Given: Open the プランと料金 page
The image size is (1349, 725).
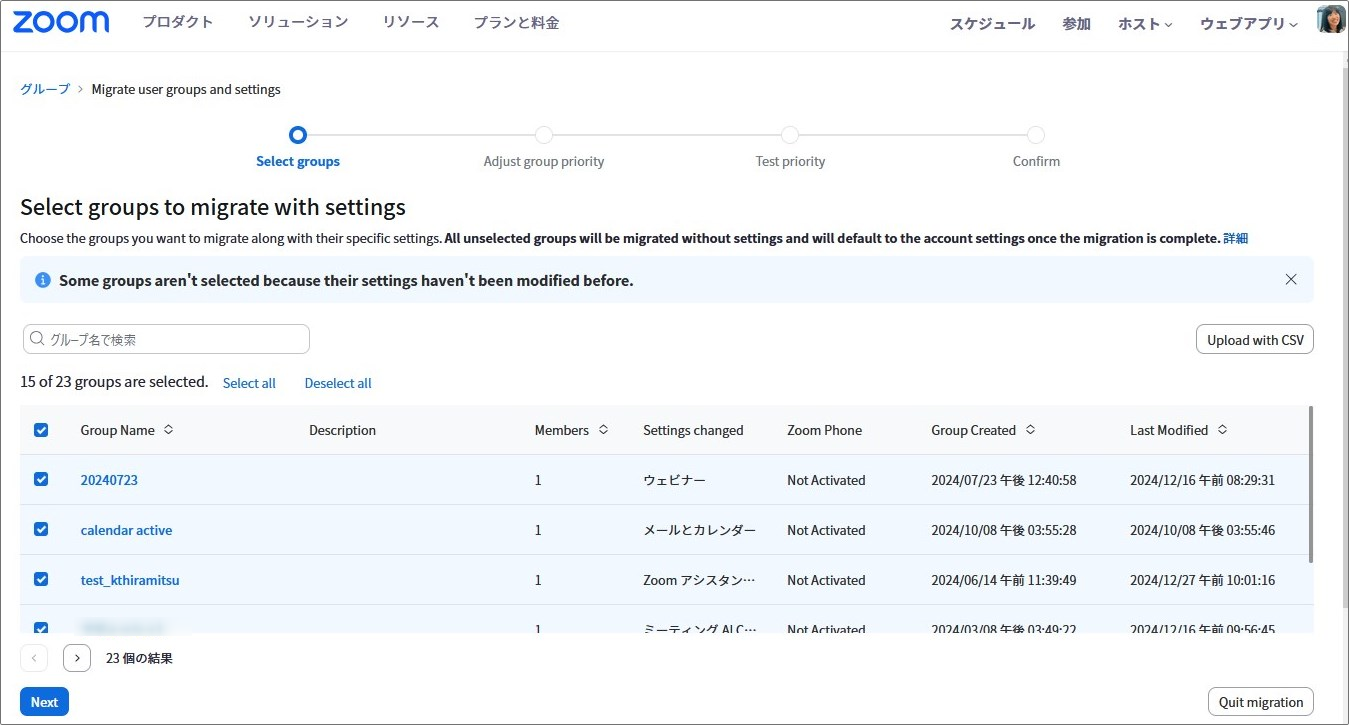Looking at the screenshot, I should [516, 22].
